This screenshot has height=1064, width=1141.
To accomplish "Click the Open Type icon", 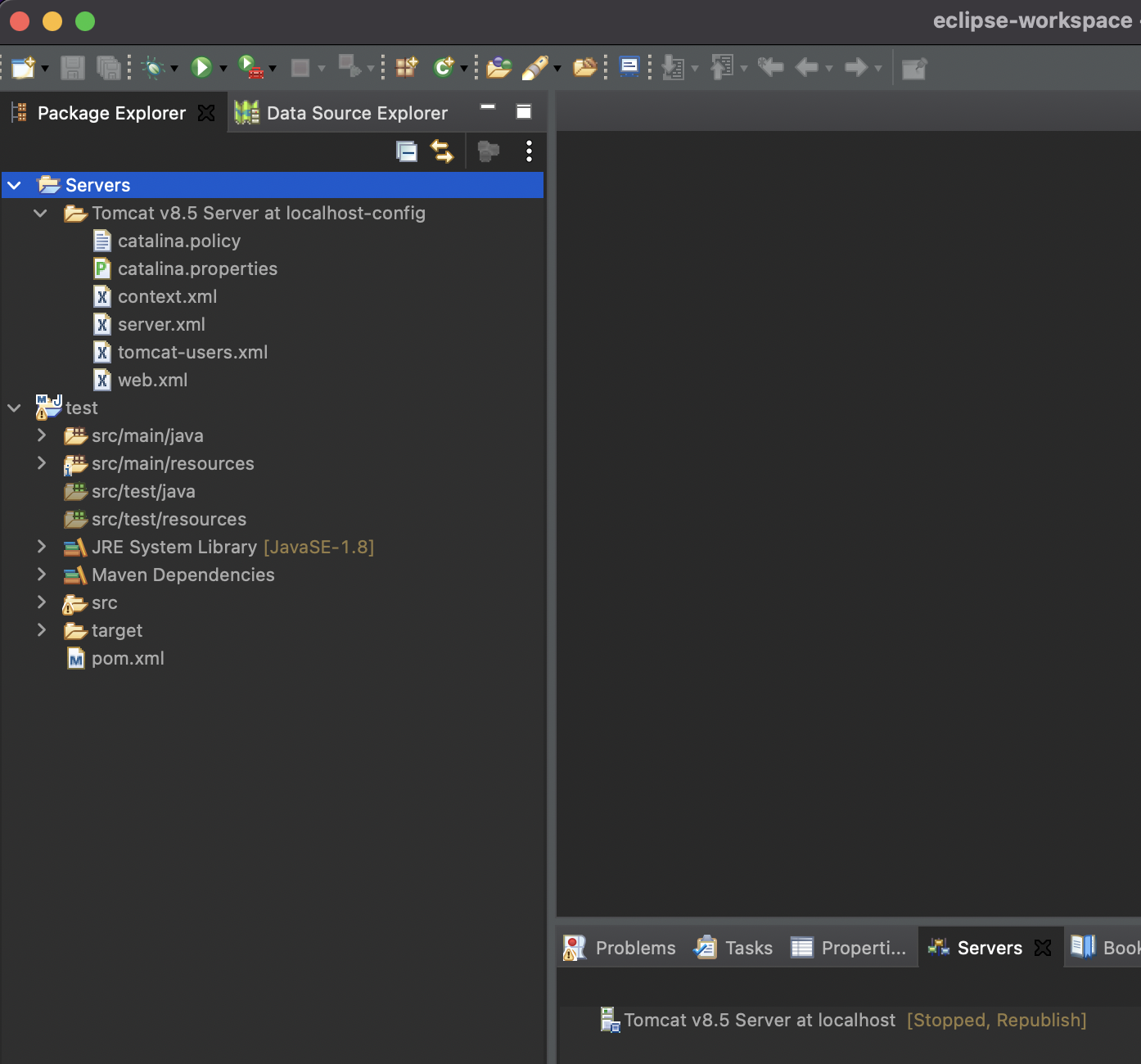I will point(498,67).
